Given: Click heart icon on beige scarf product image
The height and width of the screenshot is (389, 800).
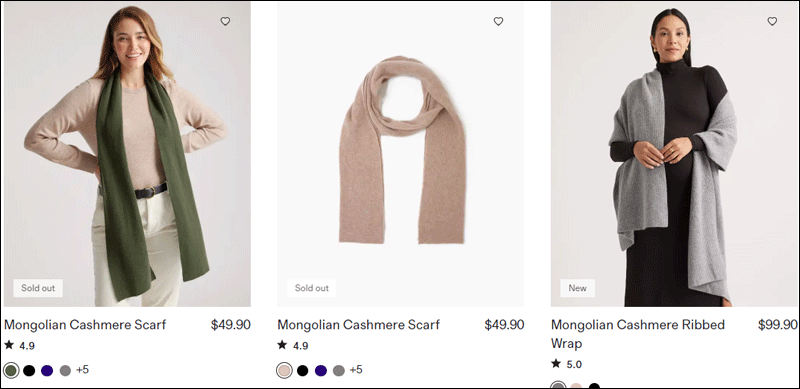Looking at the screenshot, I should pyautogui.click(x=498, y=21).
